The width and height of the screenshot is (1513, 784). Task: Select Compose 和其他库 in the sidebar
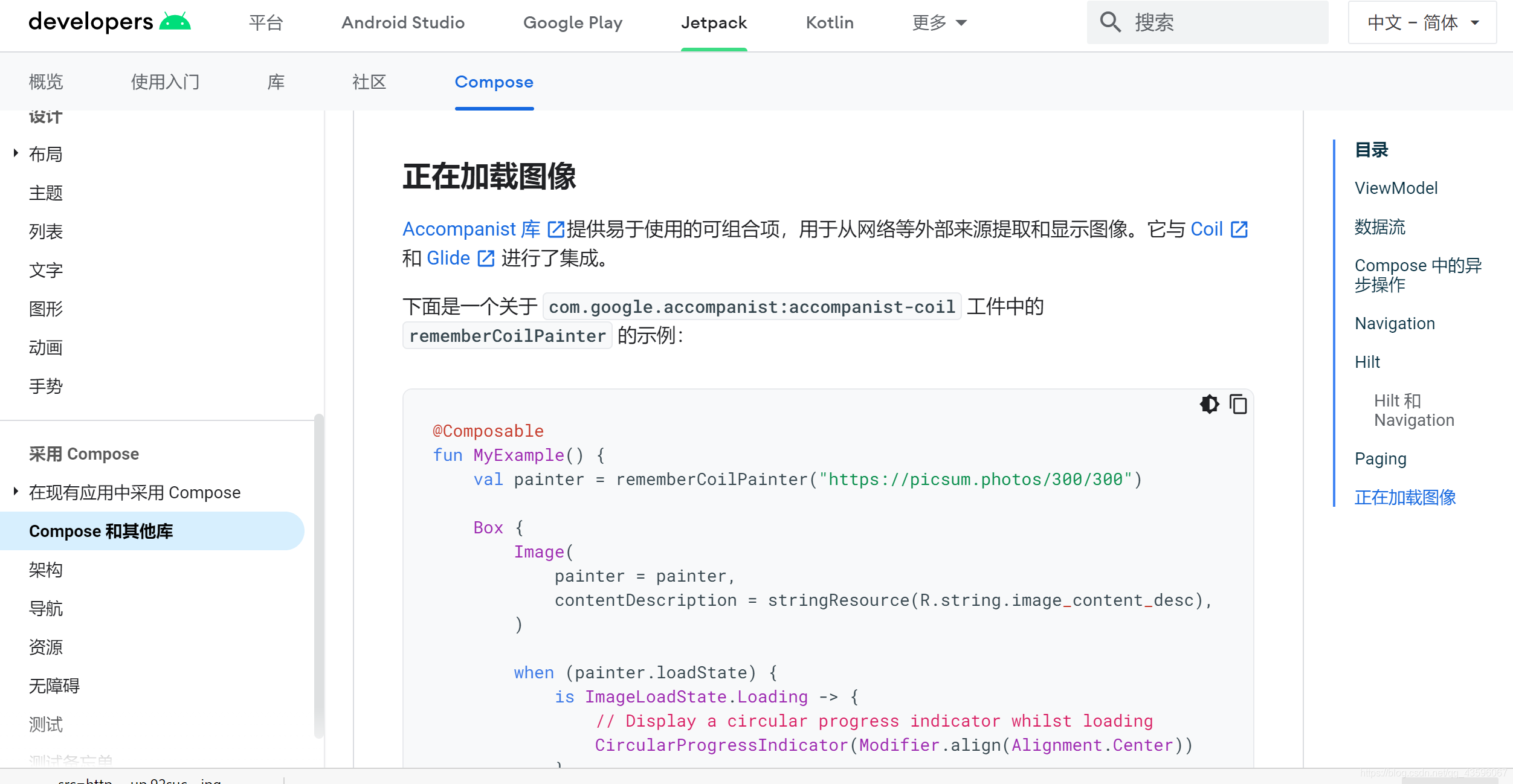(x=152, y=531)
